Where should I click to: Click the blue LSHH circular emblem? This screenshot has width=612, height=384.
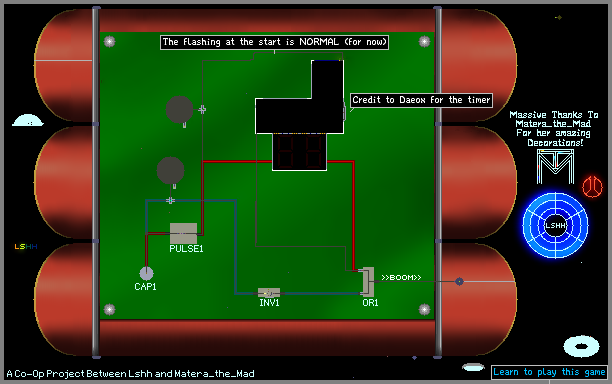(x=555, y=225)
